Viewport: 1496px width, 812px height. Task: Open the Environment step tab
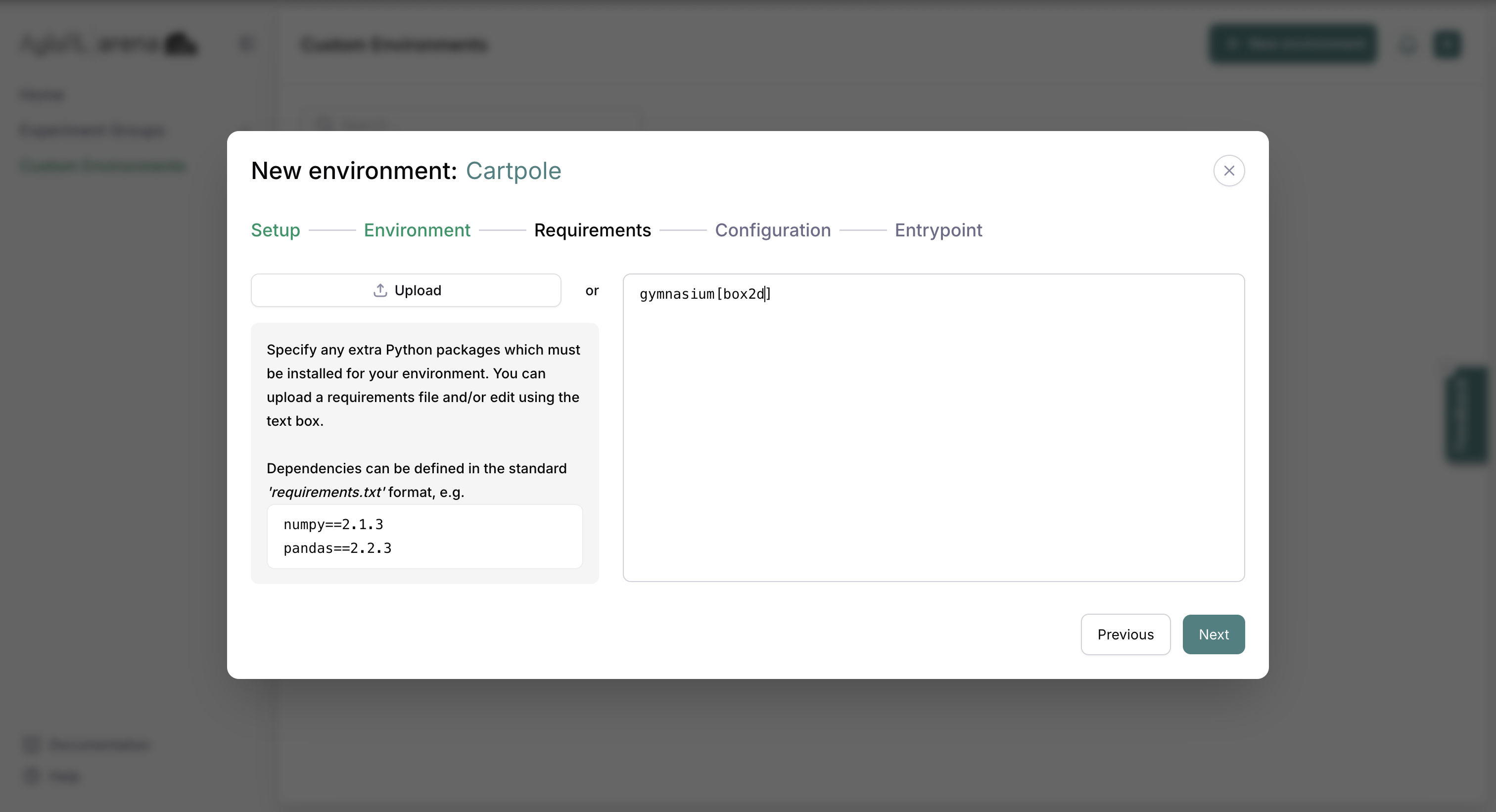tap(417, 230)
